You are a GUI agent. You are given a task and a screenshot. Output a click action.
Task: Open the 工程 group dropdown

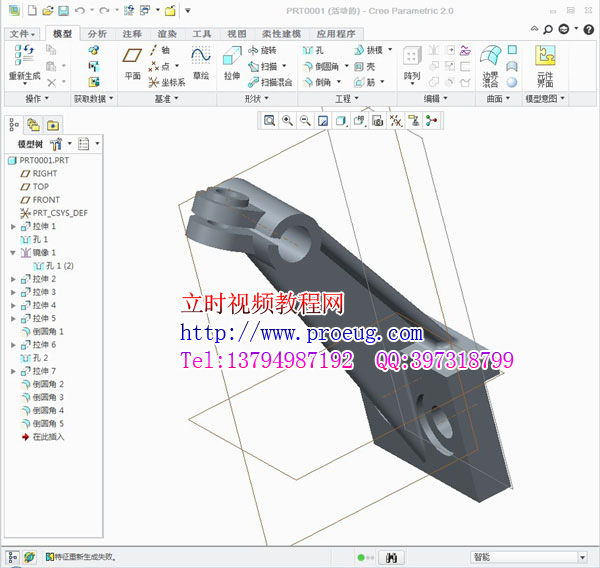tap(347, 99)
